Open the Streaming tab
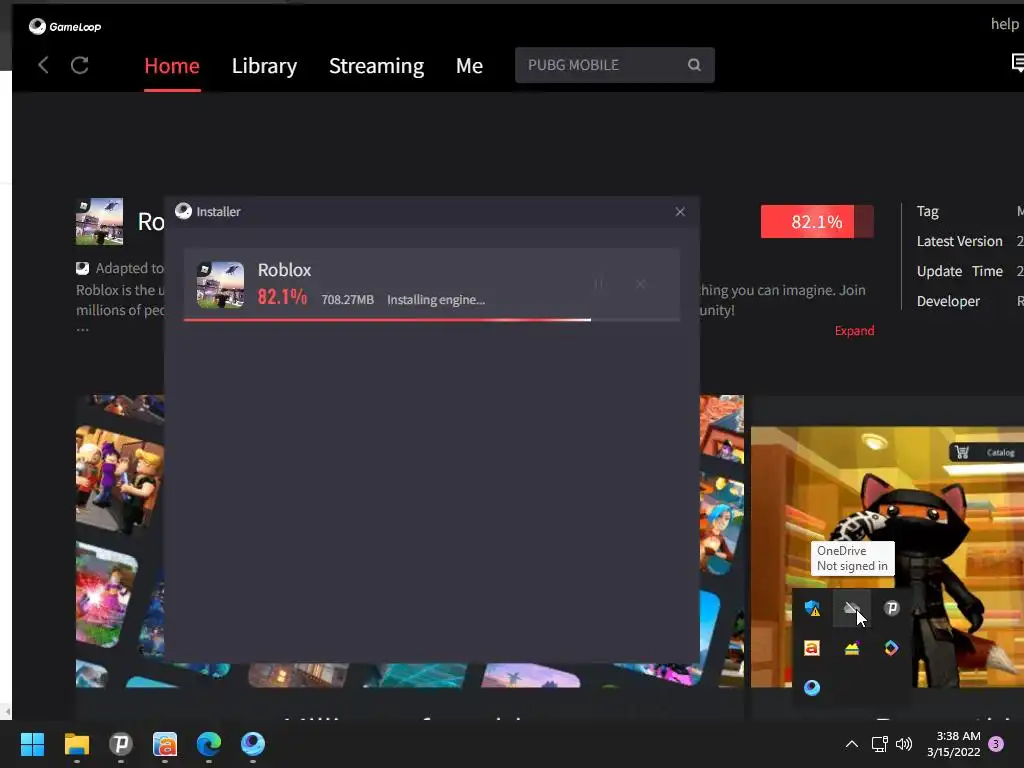 click(x=376, y=66)
